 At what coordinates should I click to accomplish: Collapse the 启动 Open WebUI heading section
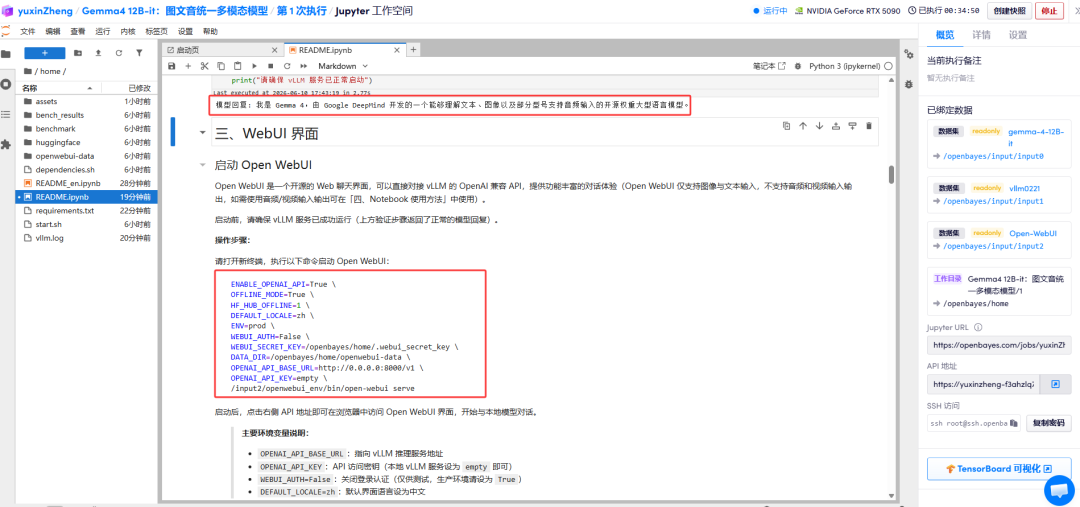click(202, 165)
